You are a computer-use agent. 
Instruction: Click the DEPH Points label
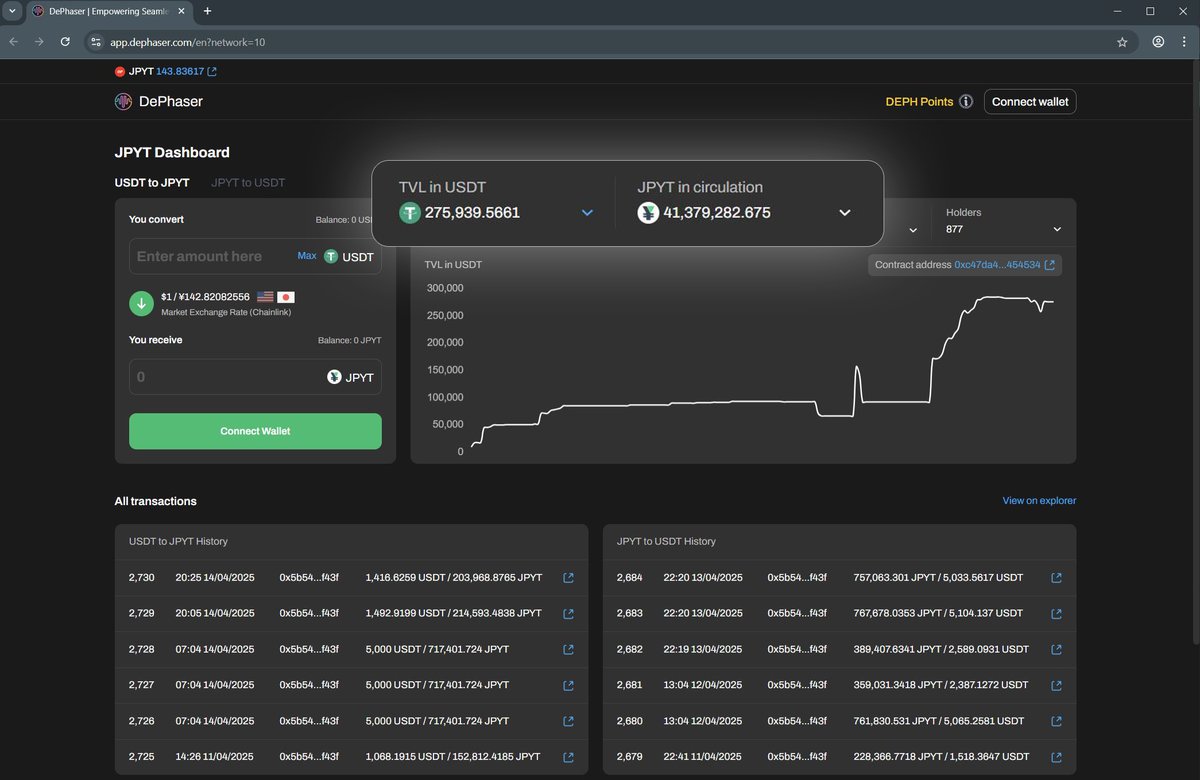point(919,102)
